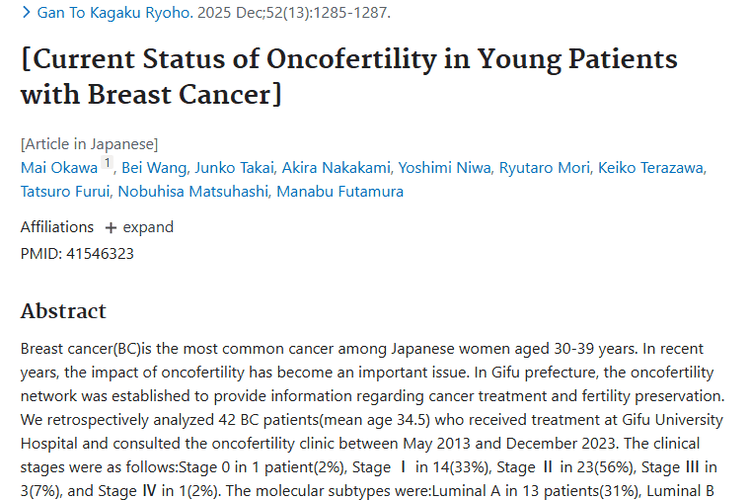
Task: Open author Keiko Terazawa's link
Action: point(652,168)
